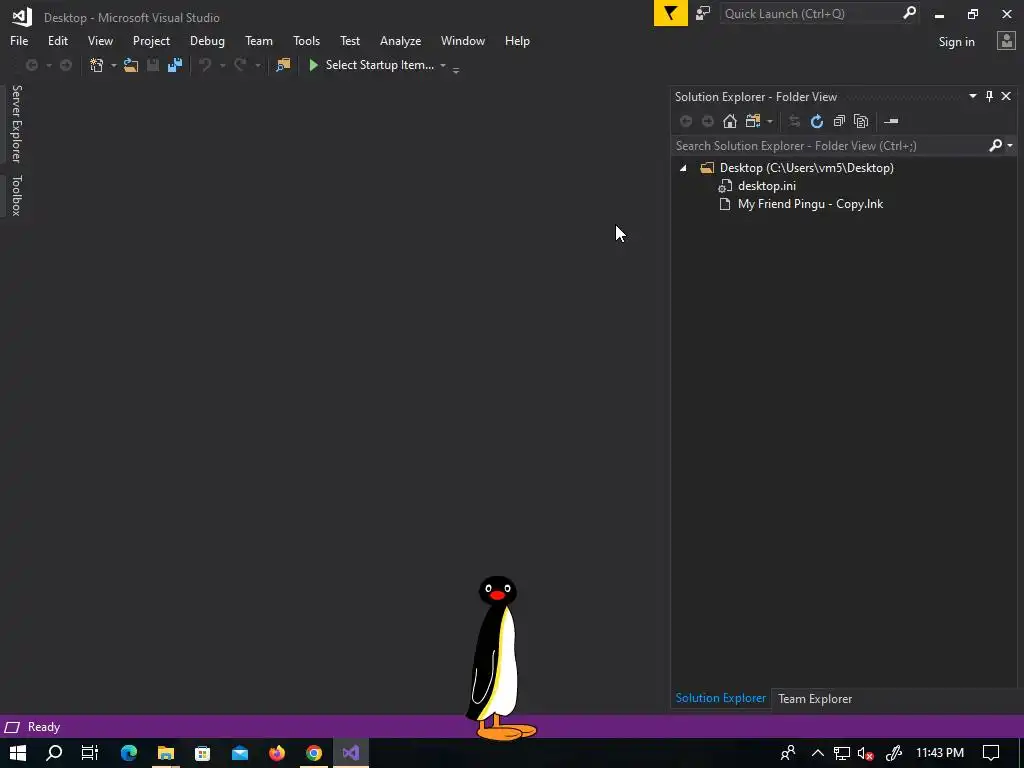
Task: Click the Find in Files toolbar icon
Action: tap(283, 65)
